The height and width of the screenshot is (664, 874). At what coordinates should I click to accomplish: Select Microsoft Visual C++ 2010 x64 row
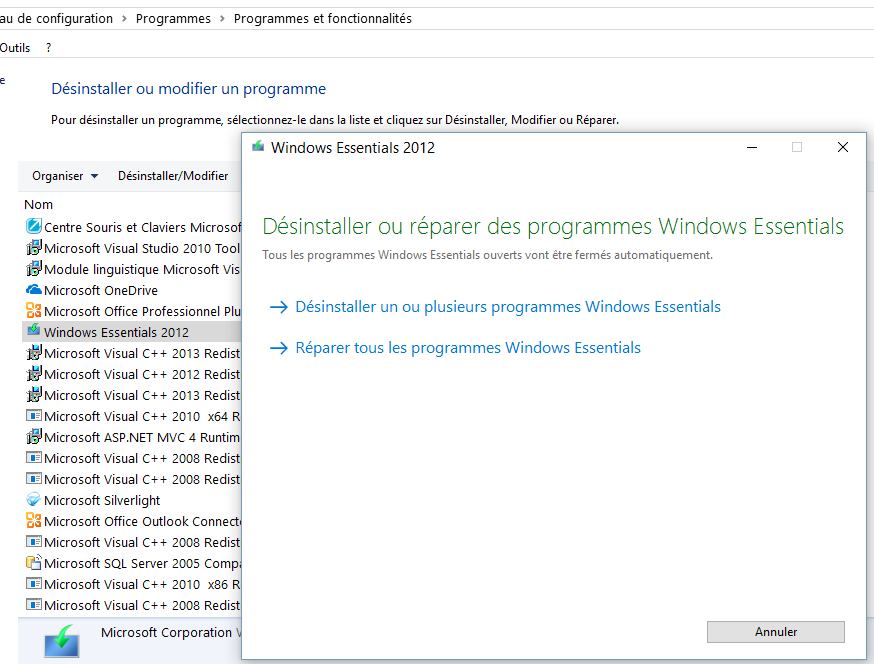pyautogui.click(x=132, y=416)
